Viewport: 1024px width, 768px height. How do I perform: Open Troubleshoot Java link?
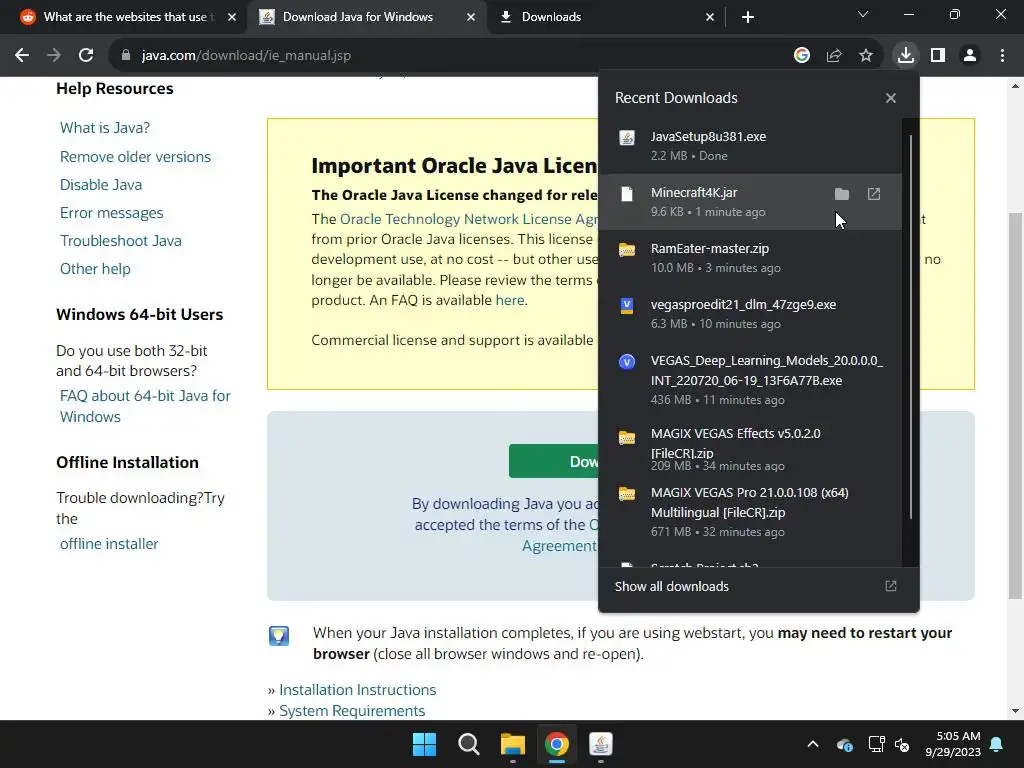[x=121, y=241]
